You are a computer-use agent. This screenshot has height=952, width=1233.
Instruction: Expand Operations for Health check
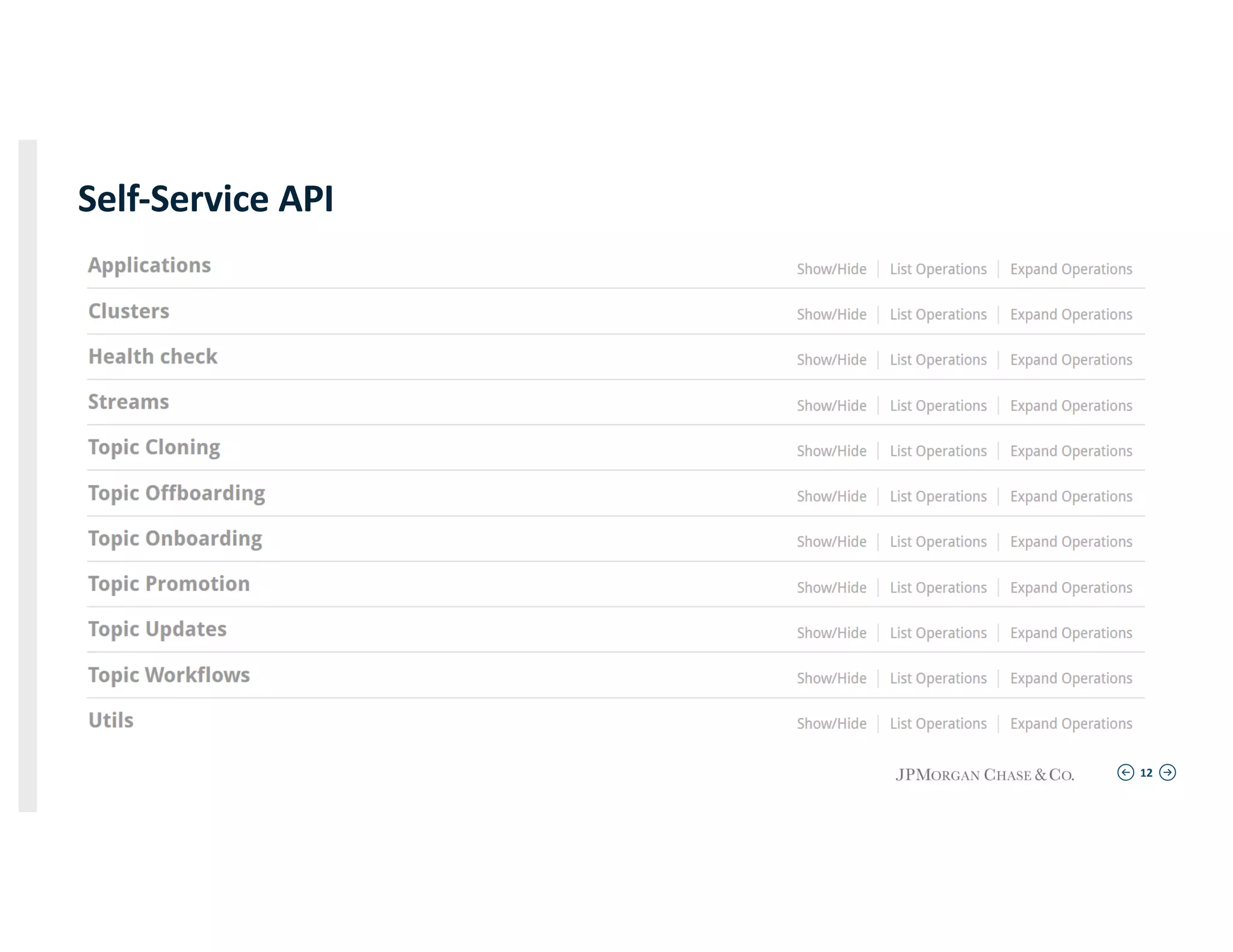(1071, 360)
